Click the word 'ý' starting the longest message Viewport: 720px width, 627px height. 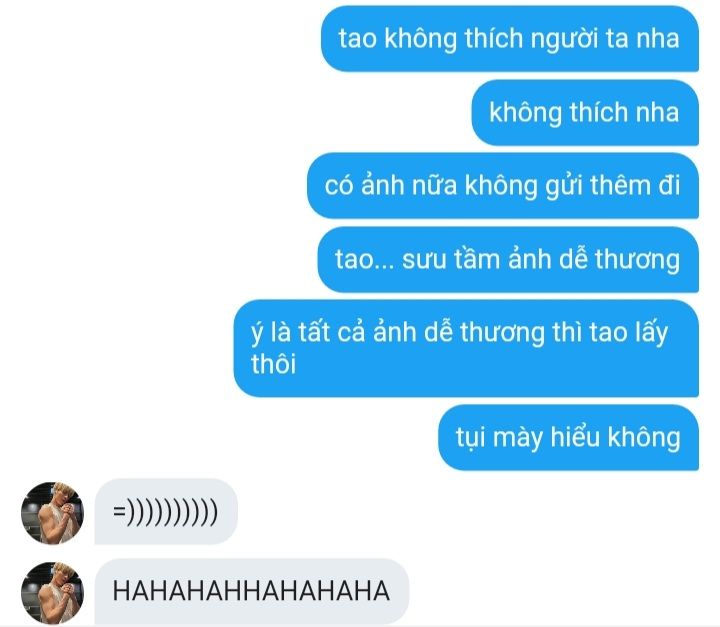click(x=256, y=332)
